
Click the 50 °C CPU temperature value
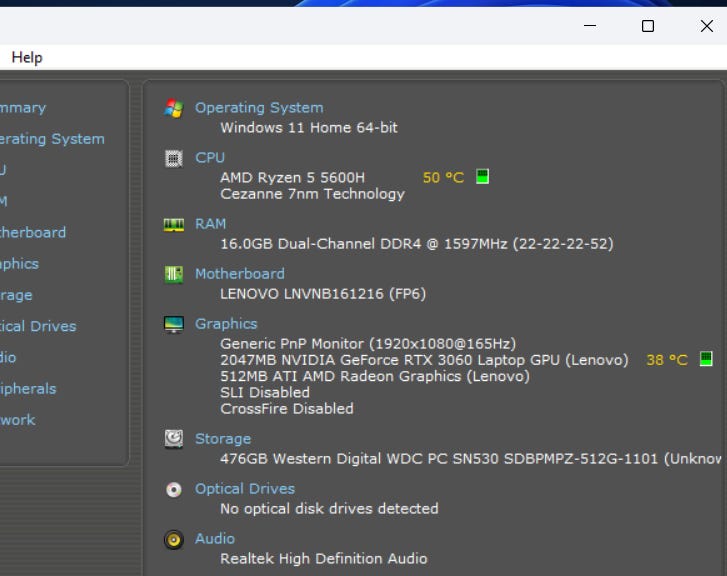click(443, 178)
